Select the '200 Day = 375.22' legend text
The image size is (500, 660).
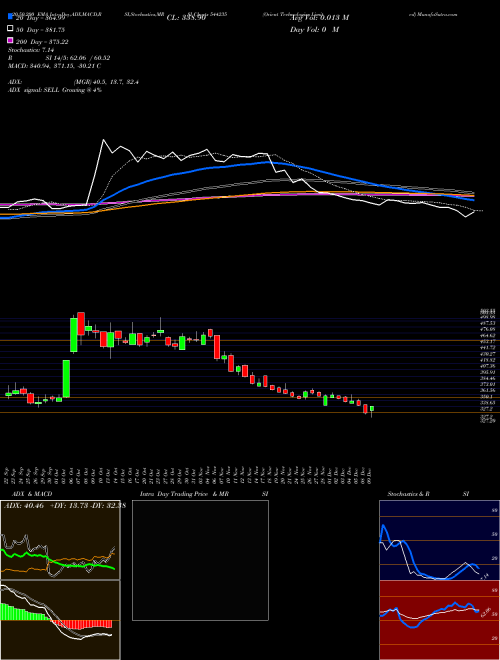pos(42,42)
